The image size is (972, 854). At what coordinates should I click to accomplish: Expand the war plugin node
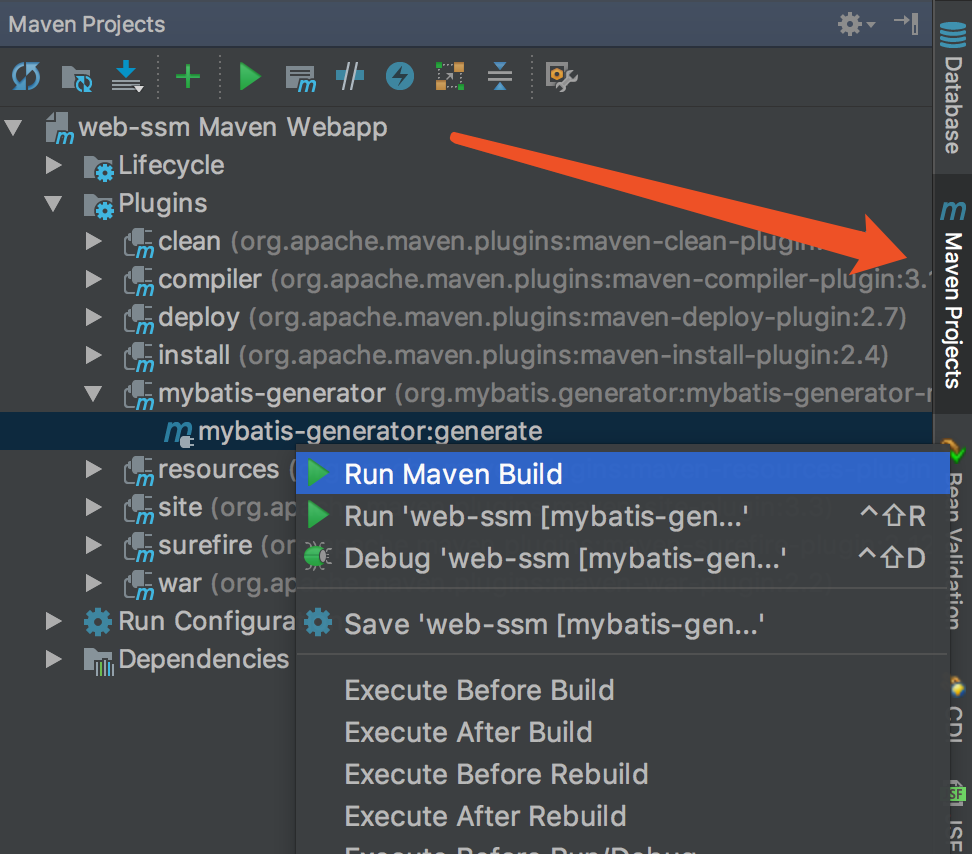[94, 583]
